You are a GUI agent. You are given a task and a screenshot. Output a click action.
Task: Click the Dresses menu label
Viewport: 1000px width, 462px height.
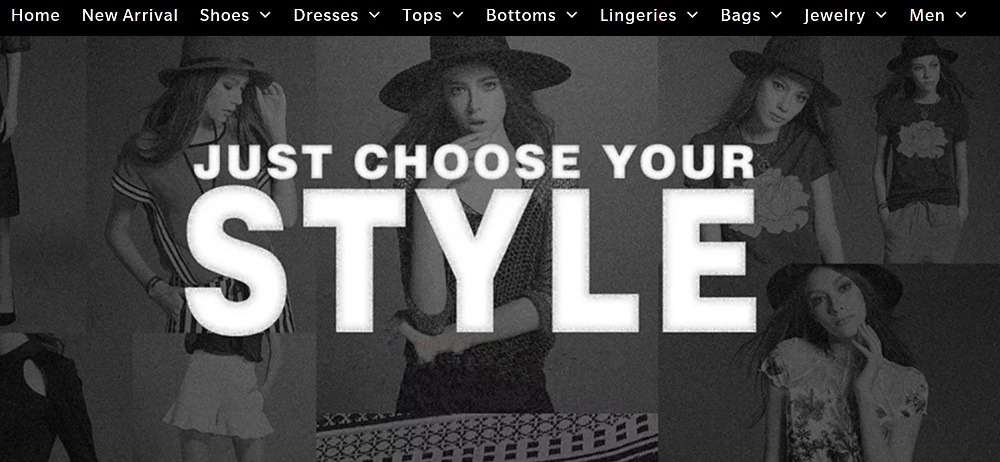coord(326,15)
